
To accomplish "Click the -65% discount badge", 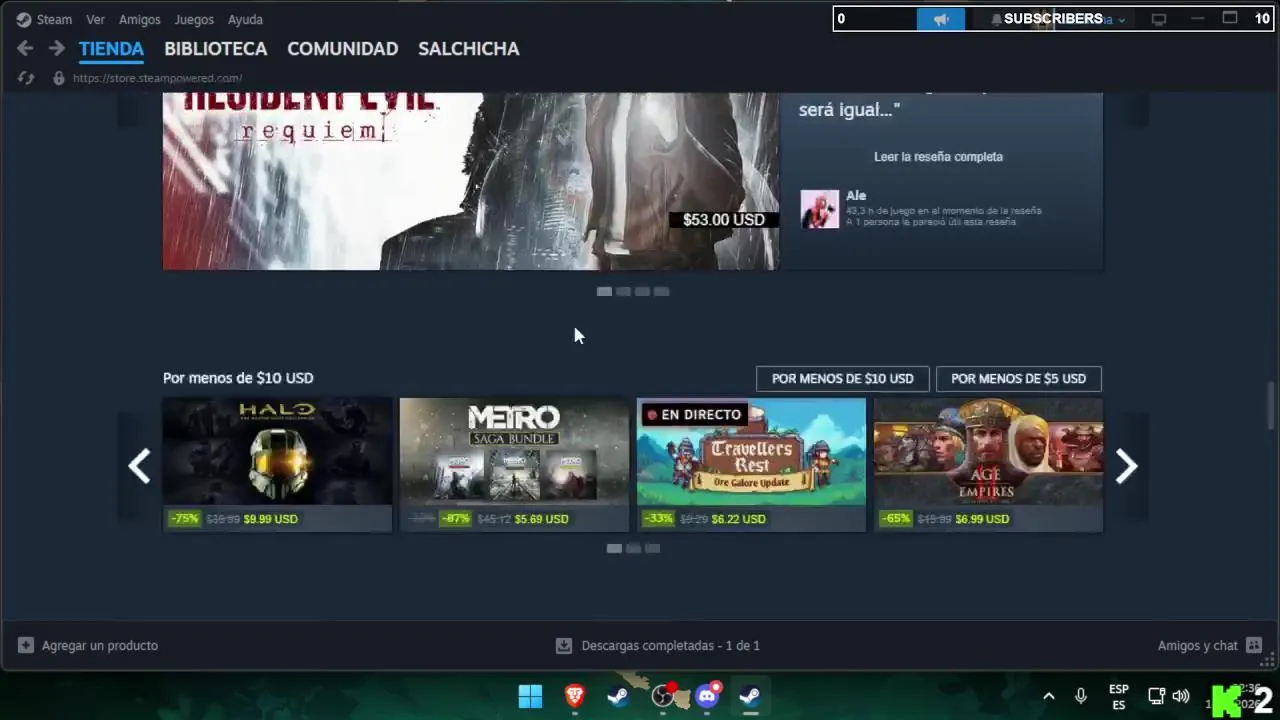I will [895, 519].
